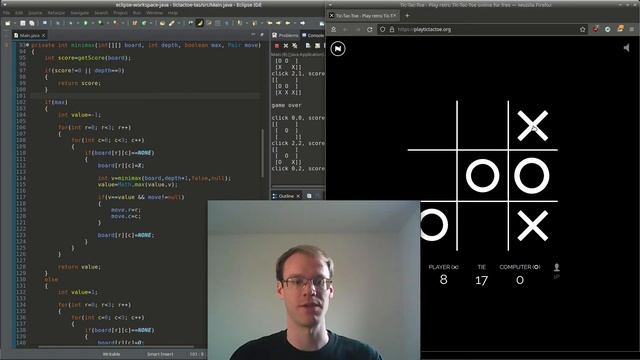Click the TIE score value 17

[x=481, y=280]
